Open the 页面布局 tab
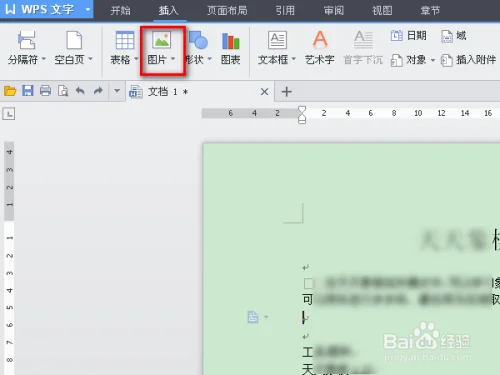 pos(227,11)
